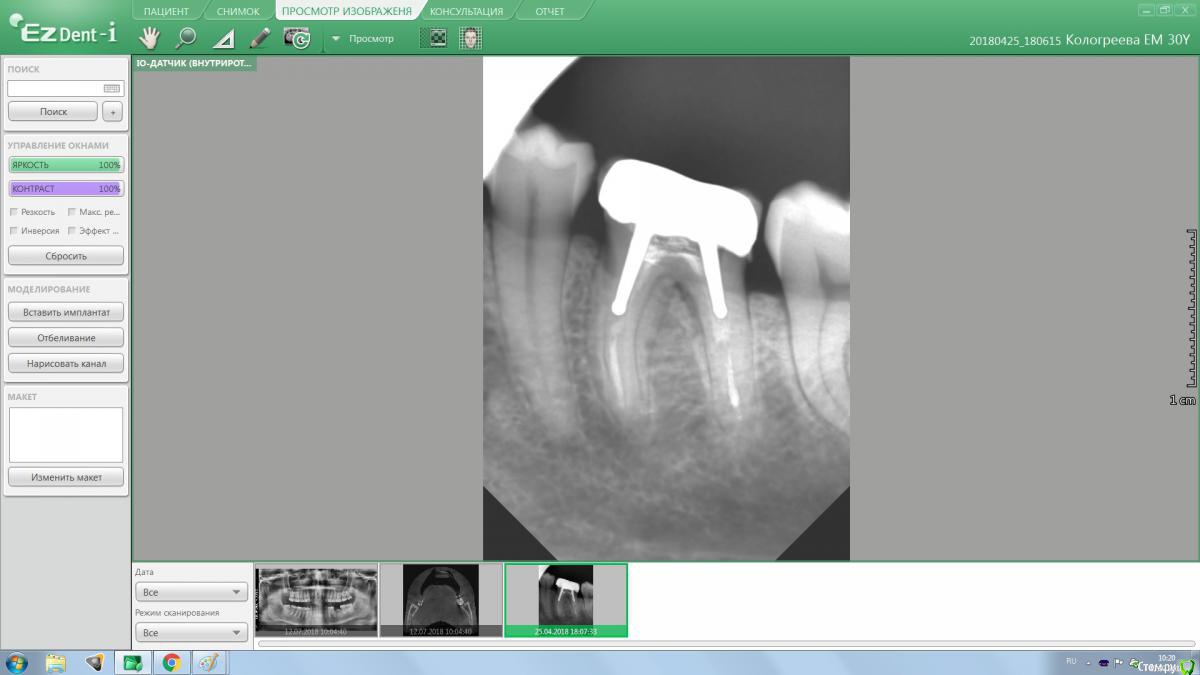
Task: Enable the Макс. ре... checkbox
Action: click(x=72, y=212)
